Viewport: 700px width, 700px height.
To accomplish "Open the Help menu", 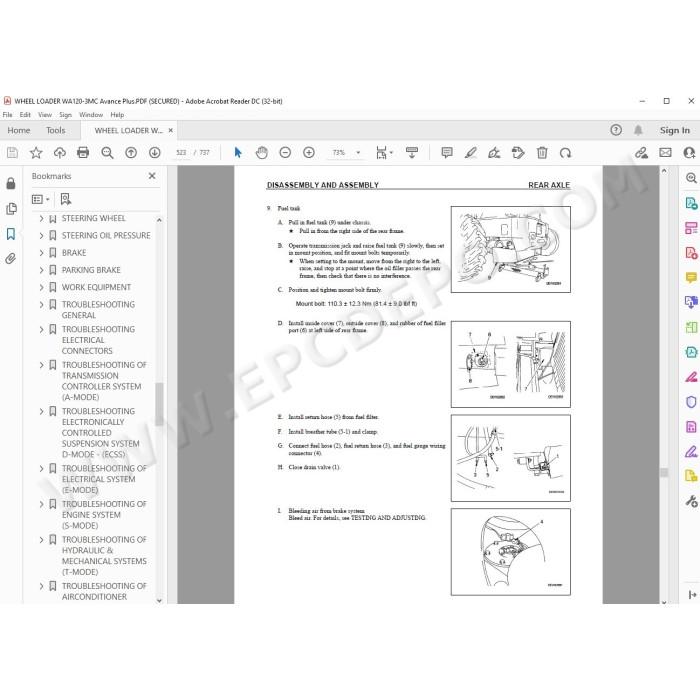I will point(117,115).
